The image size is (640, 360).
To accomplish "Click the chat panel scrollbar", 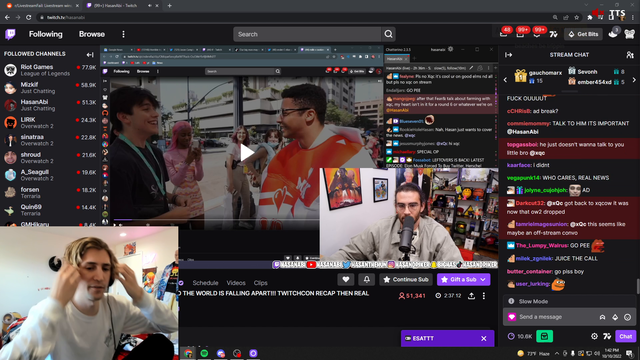I will (638, 286).
